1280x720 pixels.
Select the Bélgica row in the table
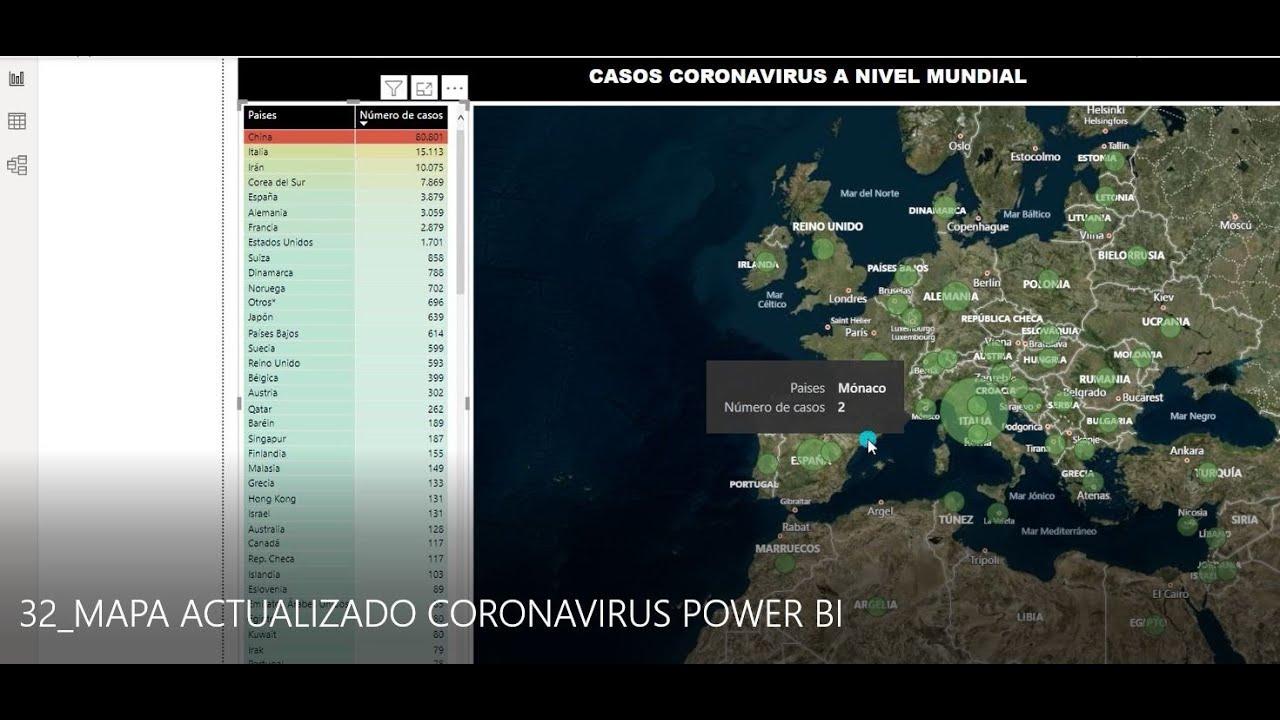pos(346,378)
